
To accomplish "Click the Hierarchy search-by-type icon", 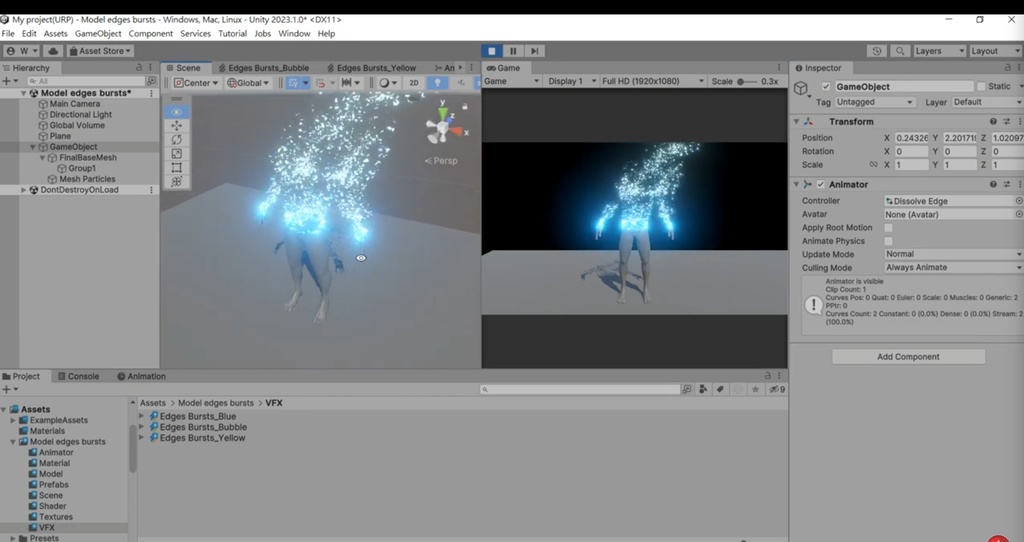I will click(x=152, y=81).
